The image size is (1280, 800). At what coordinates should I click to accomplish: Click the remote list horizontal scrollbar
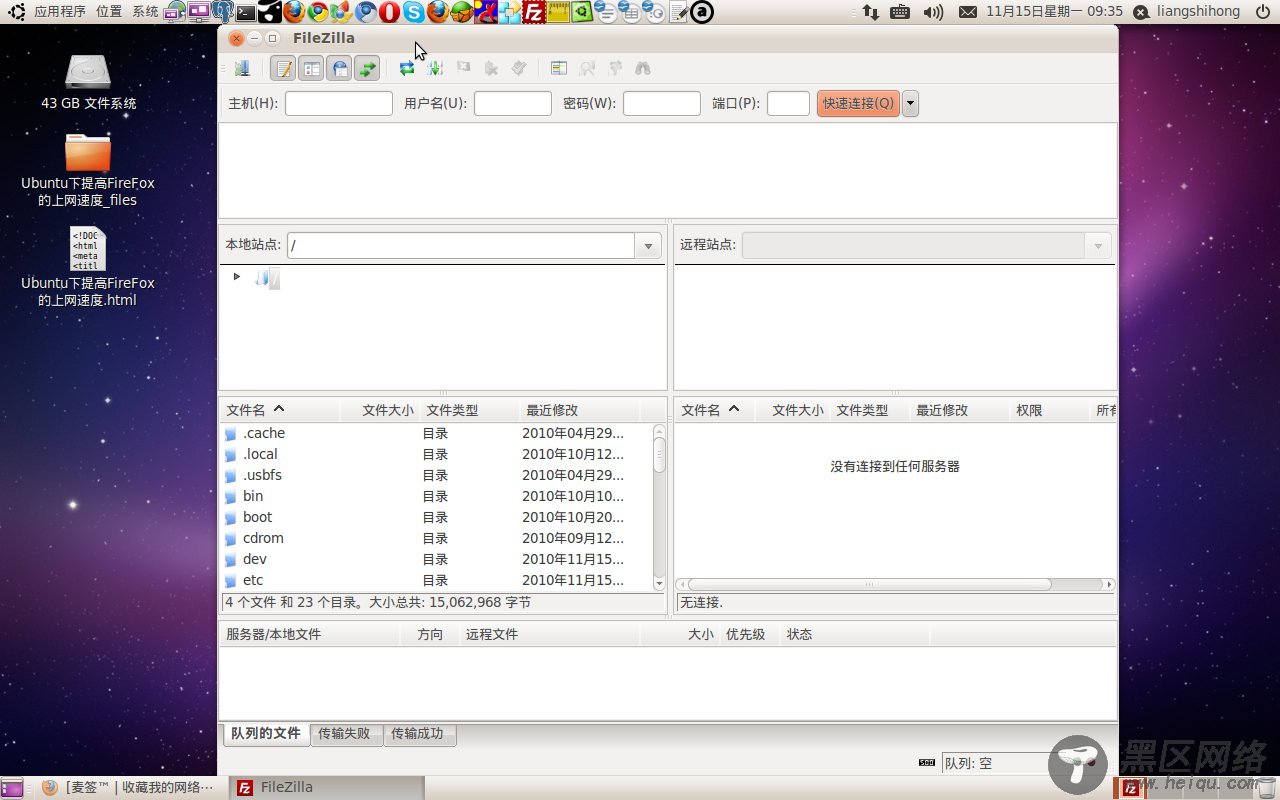(895, 584)
